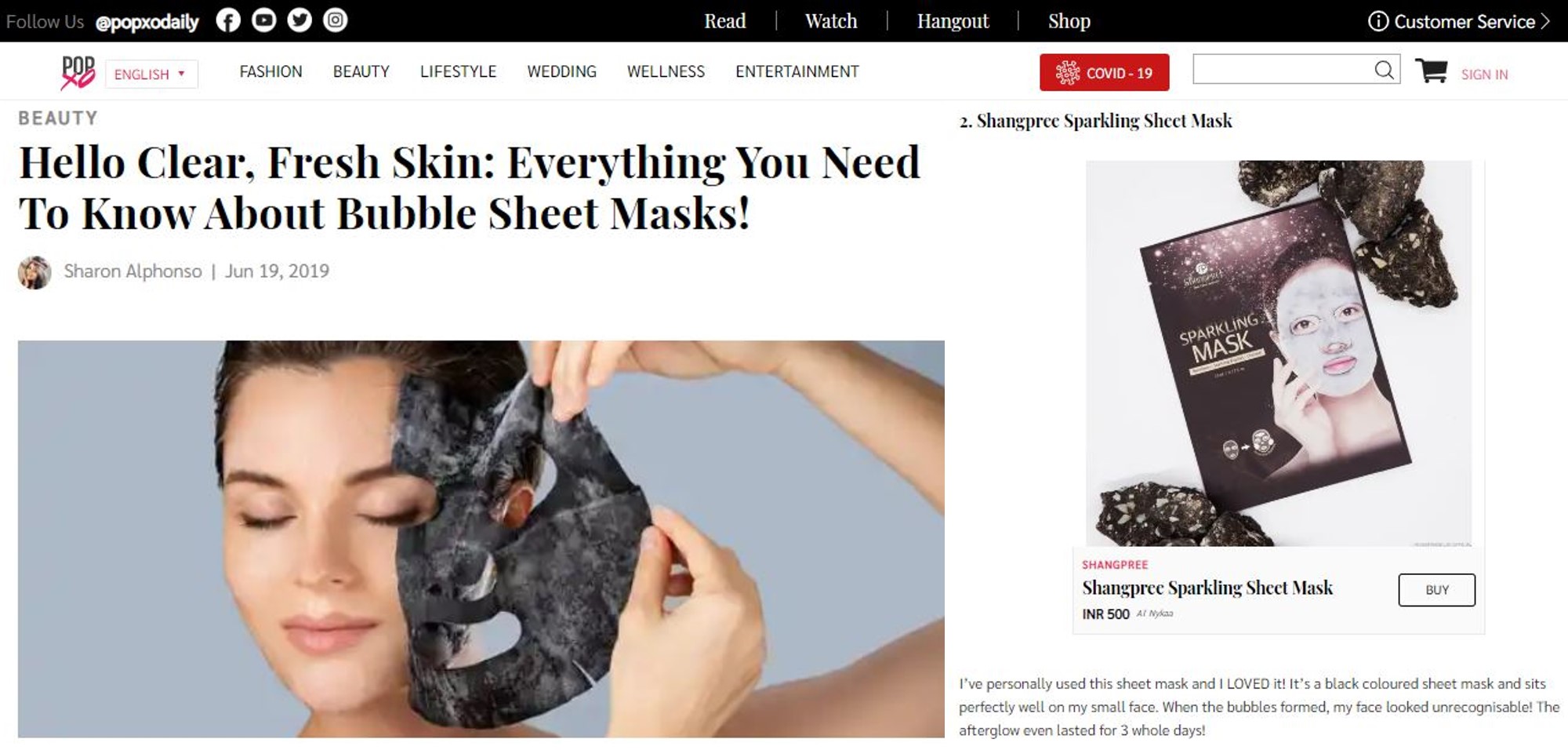
Task: Click the POPxo logo
Action: pyautogui.click(x=78, y=72)
